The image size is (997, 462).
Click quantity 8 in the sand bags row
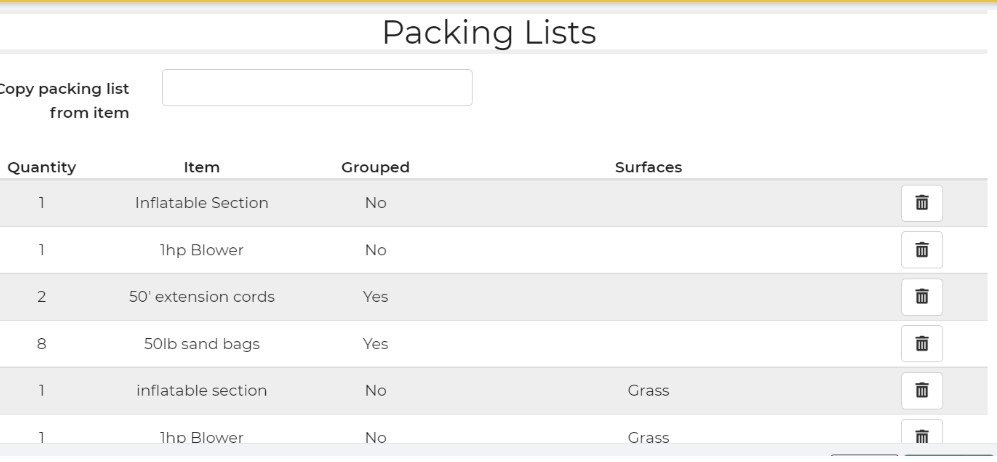[42, 344]
